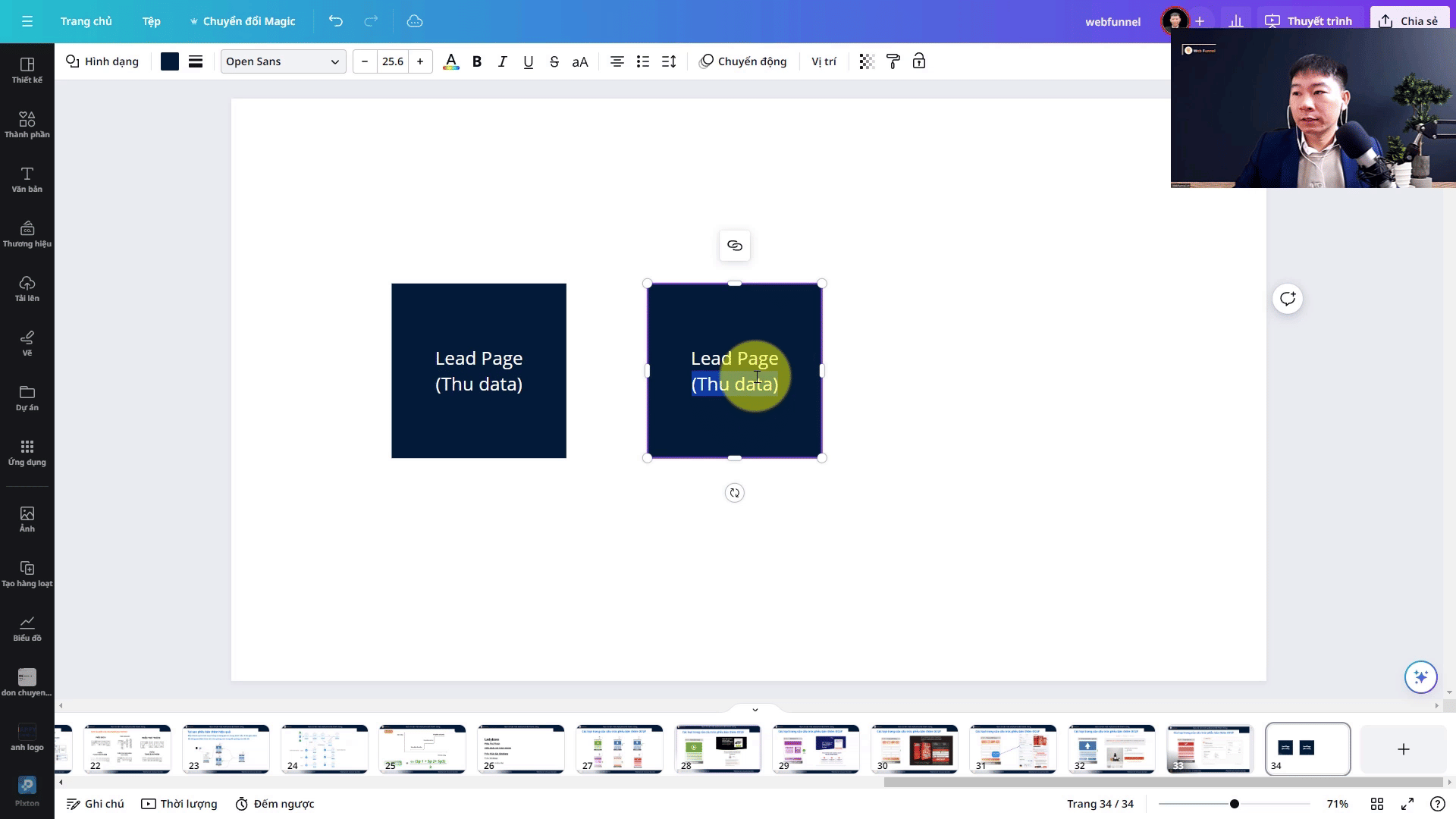Screen dimensions: 1456x819
Task: Open the 71% zoom level
Action: coord(1338,804)
